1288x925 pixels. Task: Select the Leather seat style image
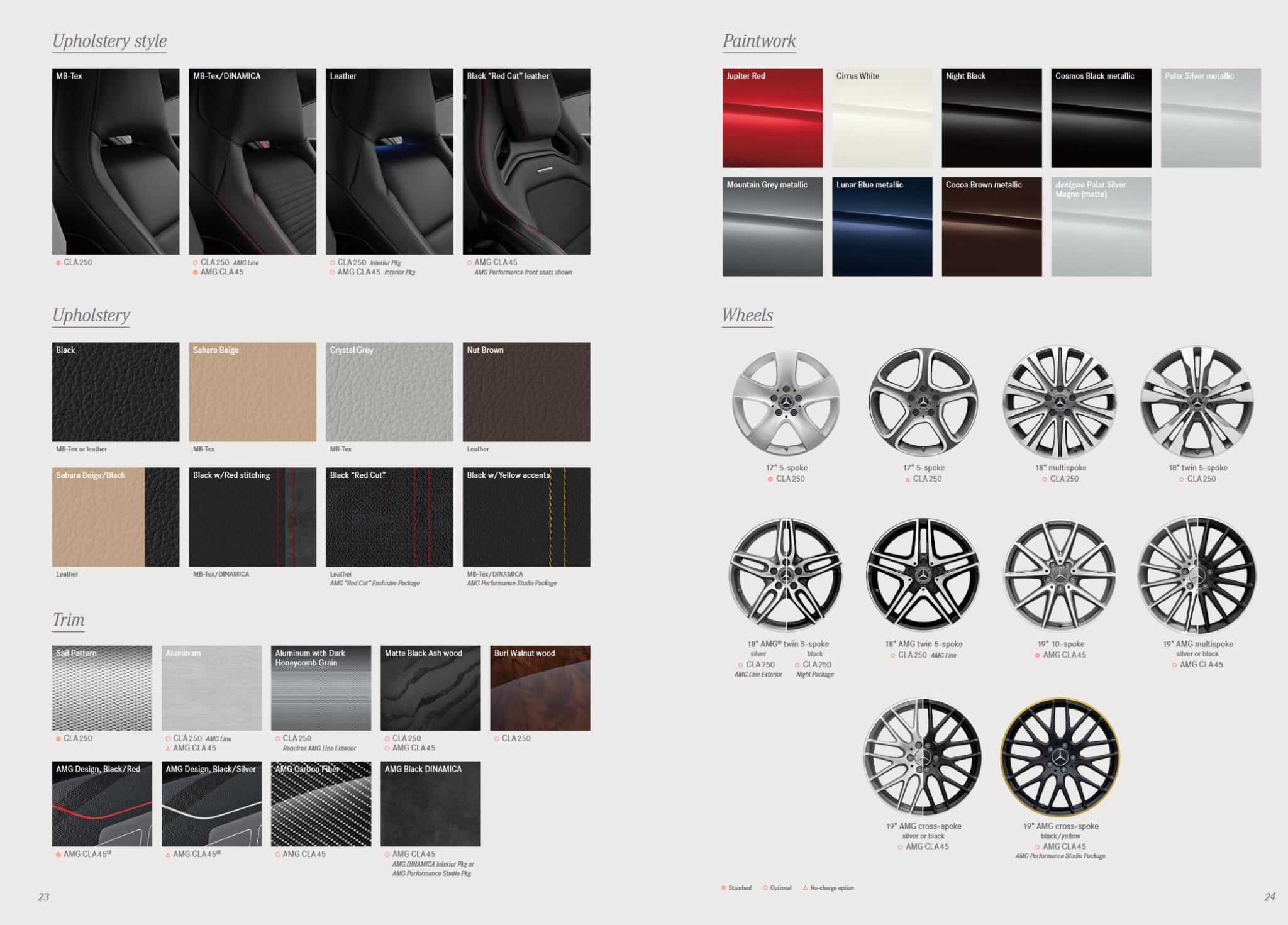pyautogui.click(x=389, y=162)
